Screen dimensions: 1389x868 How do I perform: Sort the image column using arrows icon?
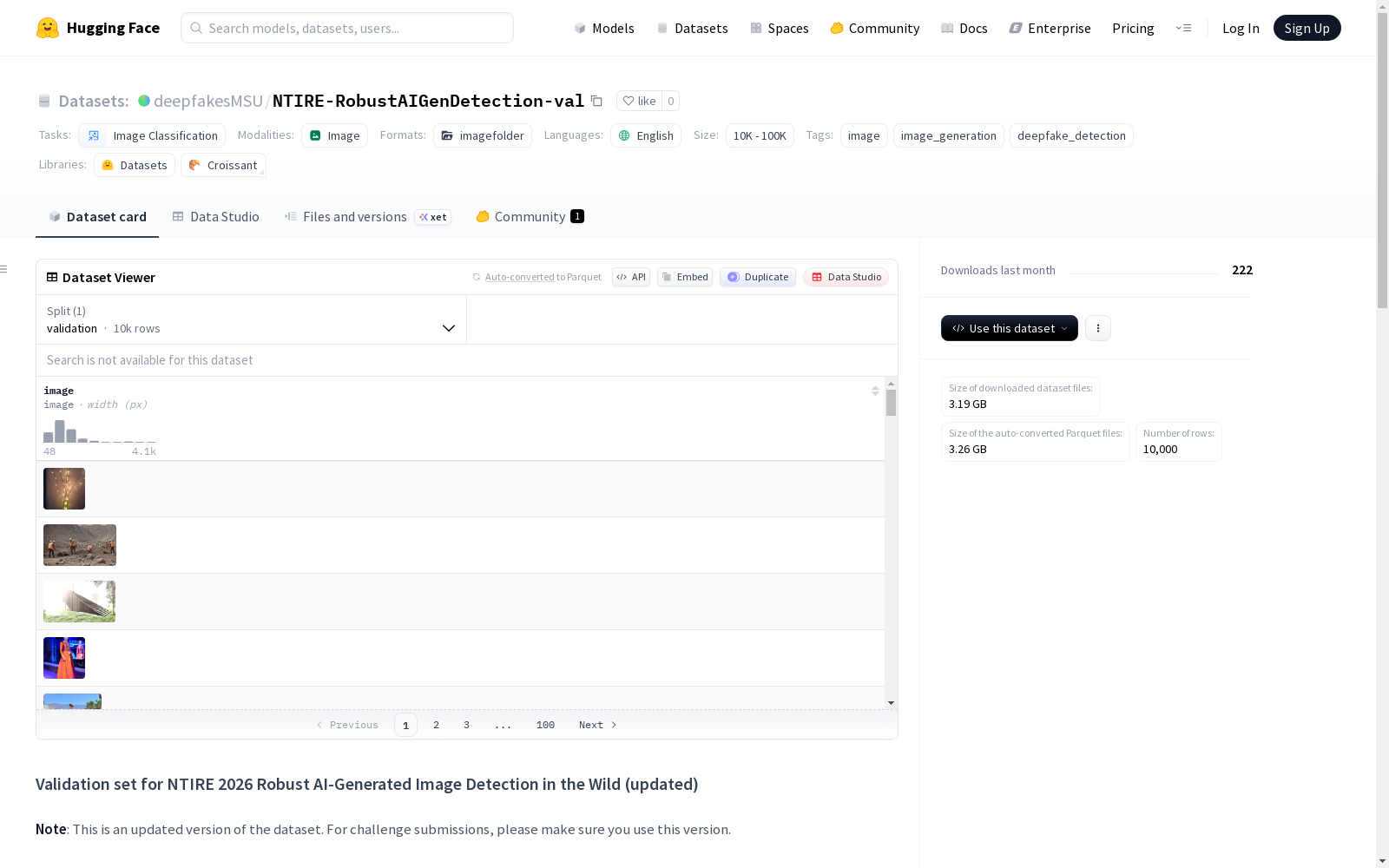tap(875, 391)
